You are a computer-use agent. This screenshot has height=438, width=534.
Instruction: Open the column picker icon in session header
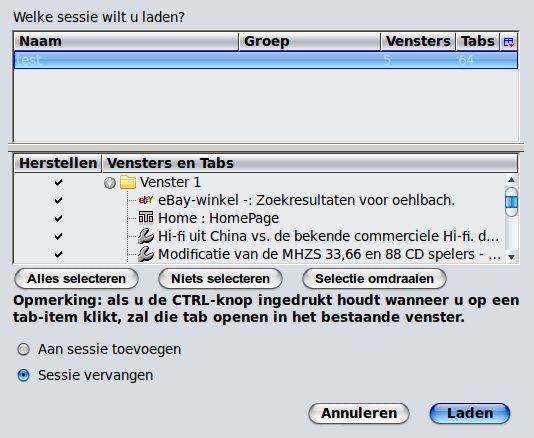[x=509, y=42]
